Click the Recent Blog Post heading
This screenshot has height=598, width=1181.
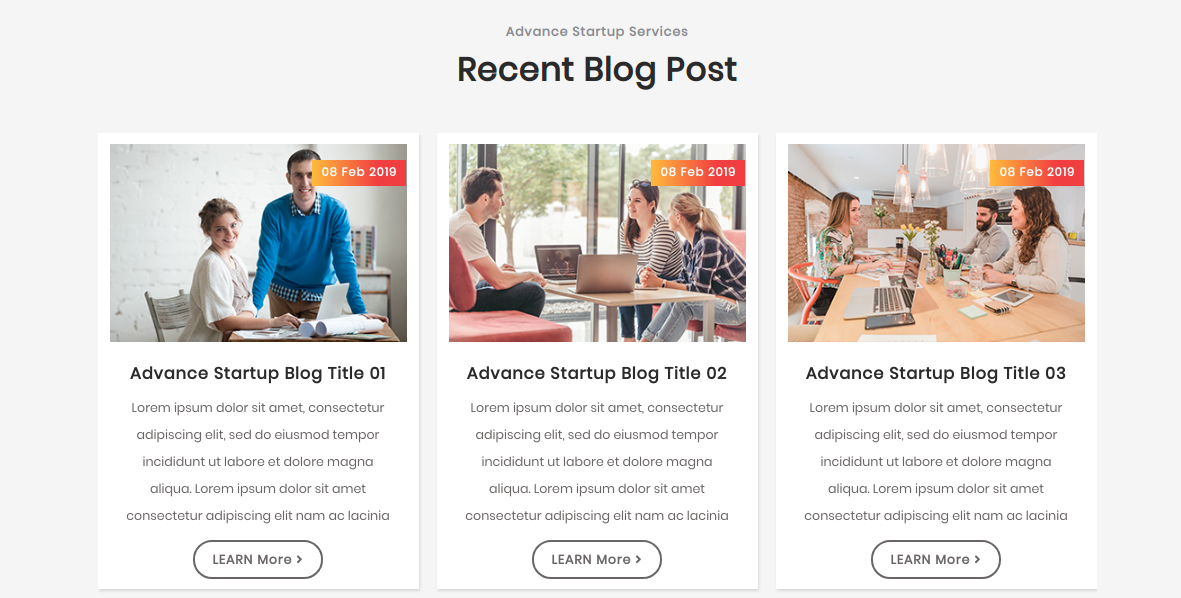click(597, 69)
